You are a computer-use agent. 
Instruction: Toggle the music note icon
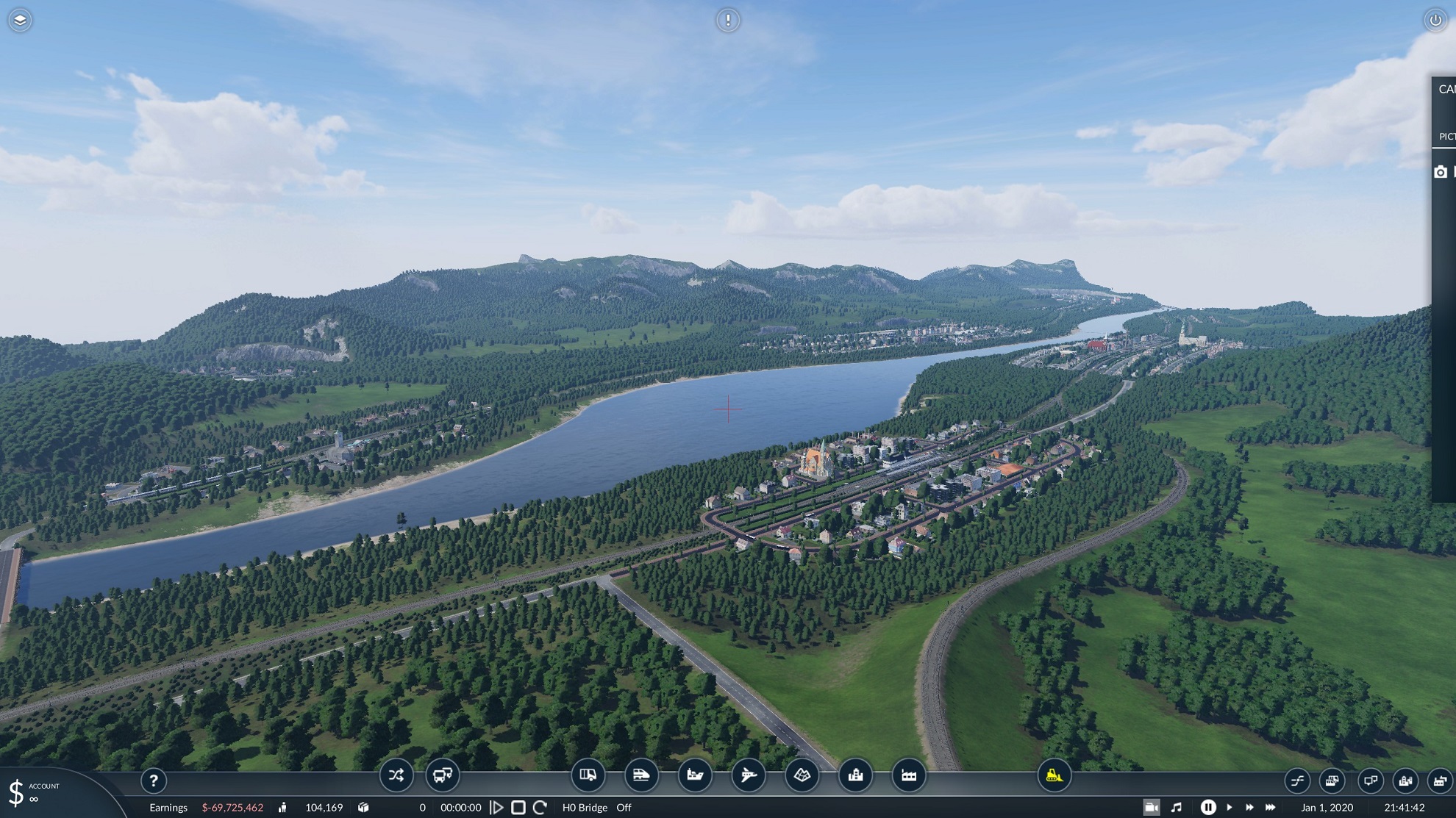point(1177,807)
